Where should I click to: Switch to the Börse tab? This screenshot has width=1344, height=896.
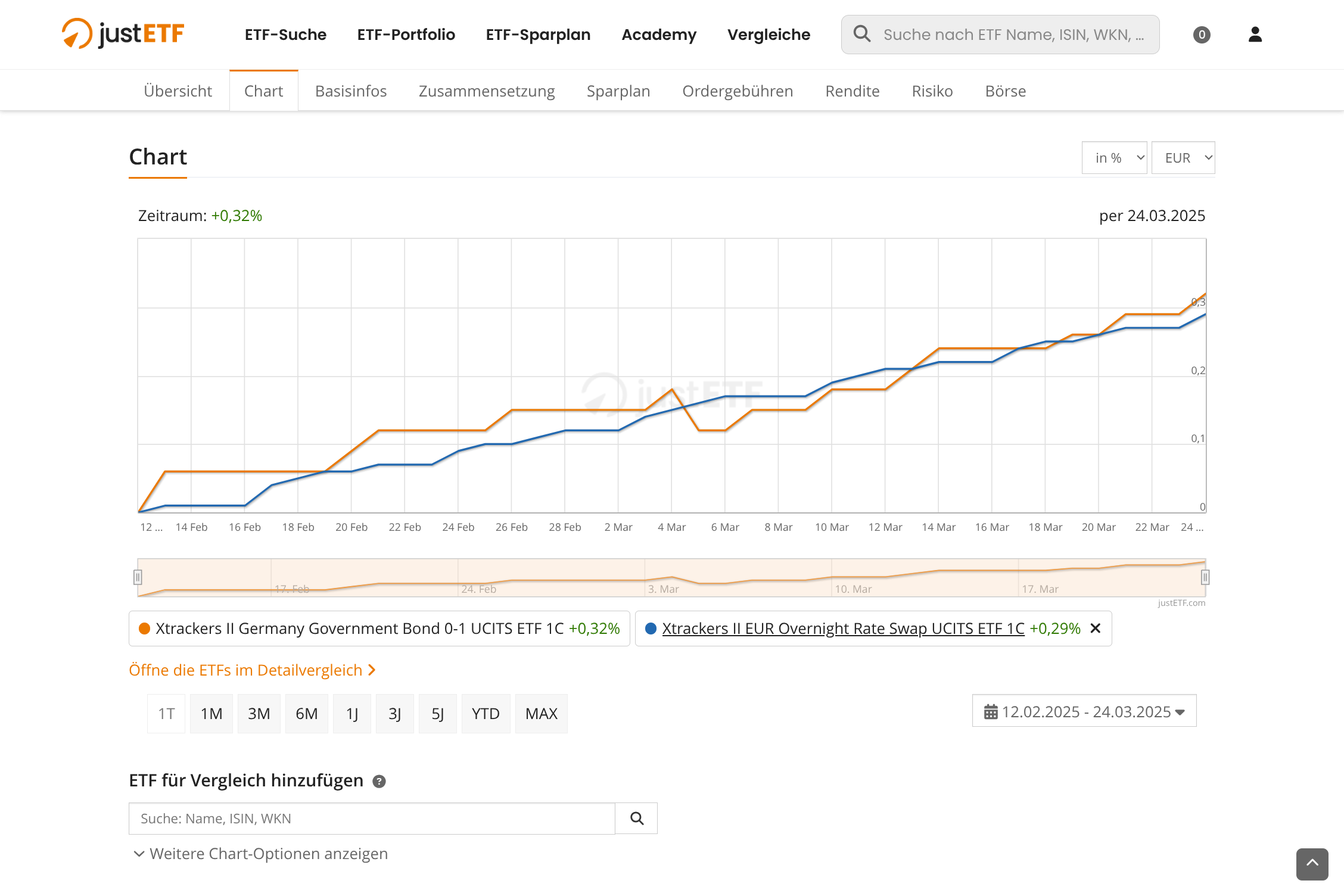[1006, 91]
